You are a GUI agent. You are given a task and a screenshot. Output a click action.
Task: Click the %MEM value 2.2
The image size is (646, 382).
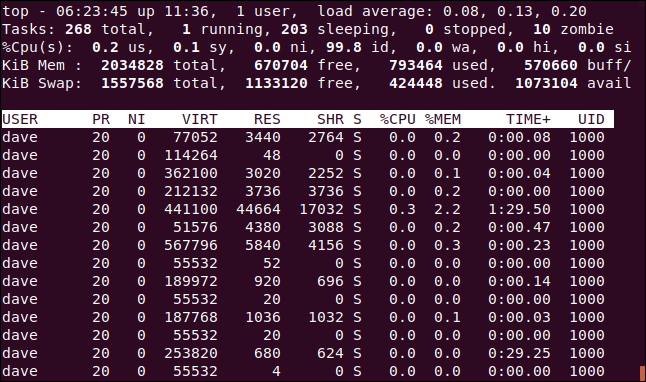(x=447, y=209)
